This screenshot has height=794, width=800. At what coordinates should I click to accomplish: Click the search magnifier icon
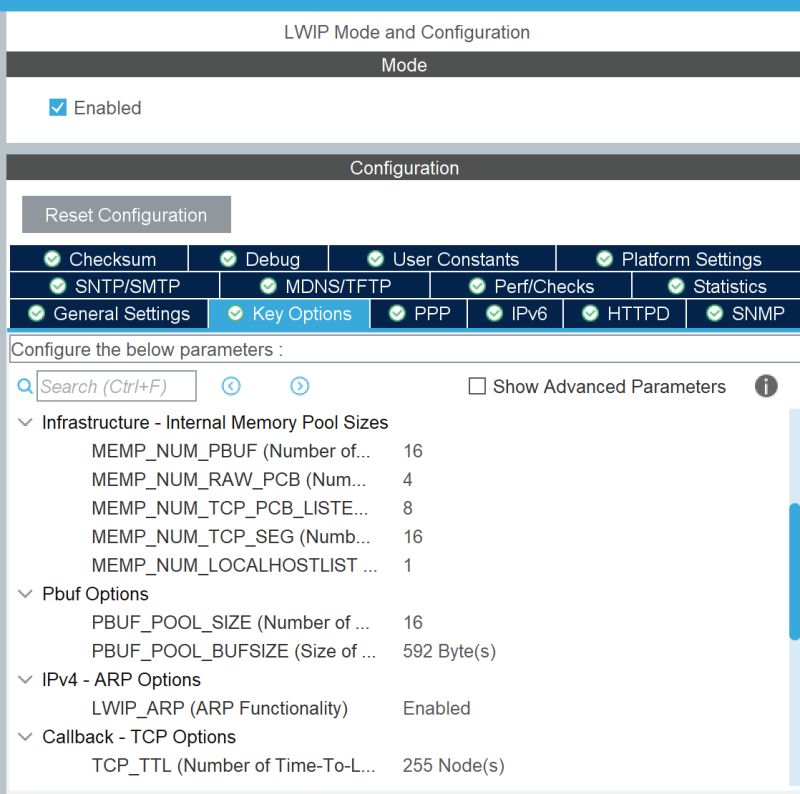pos(24,386)
